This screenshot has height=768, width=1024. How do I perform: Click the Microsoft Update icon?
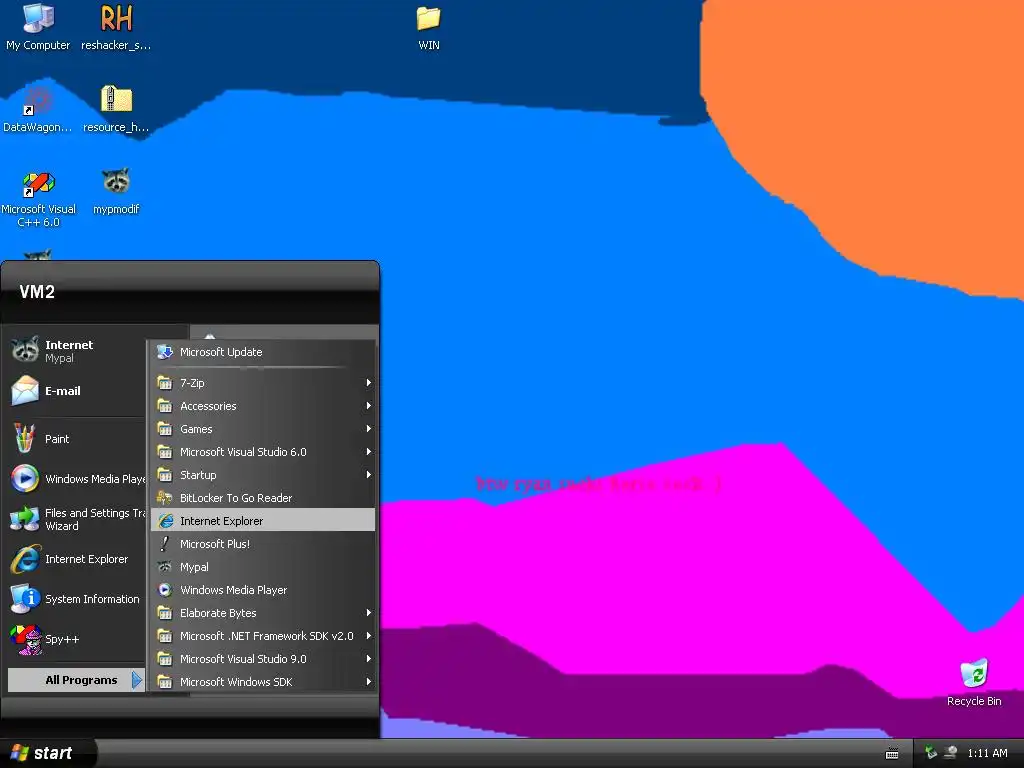pos(165,352)
